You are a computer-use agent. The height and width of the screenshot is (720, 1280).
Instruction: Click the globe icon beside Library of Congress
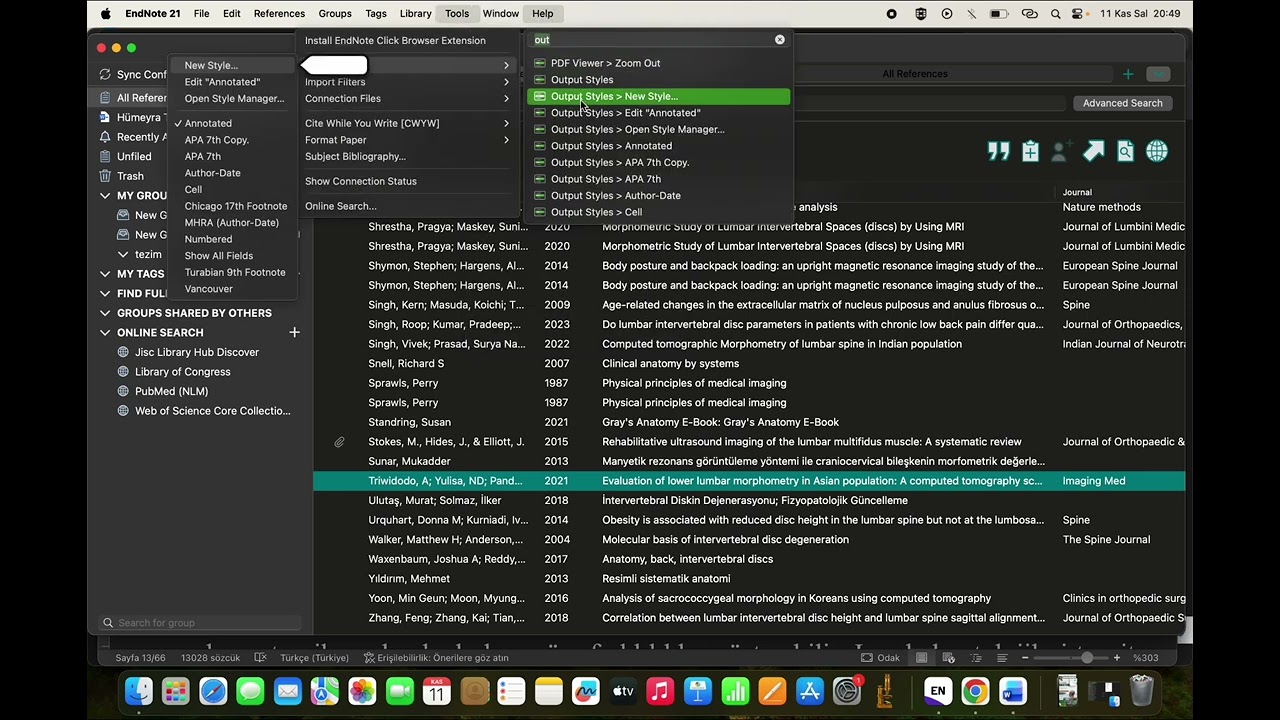point(123,372)
